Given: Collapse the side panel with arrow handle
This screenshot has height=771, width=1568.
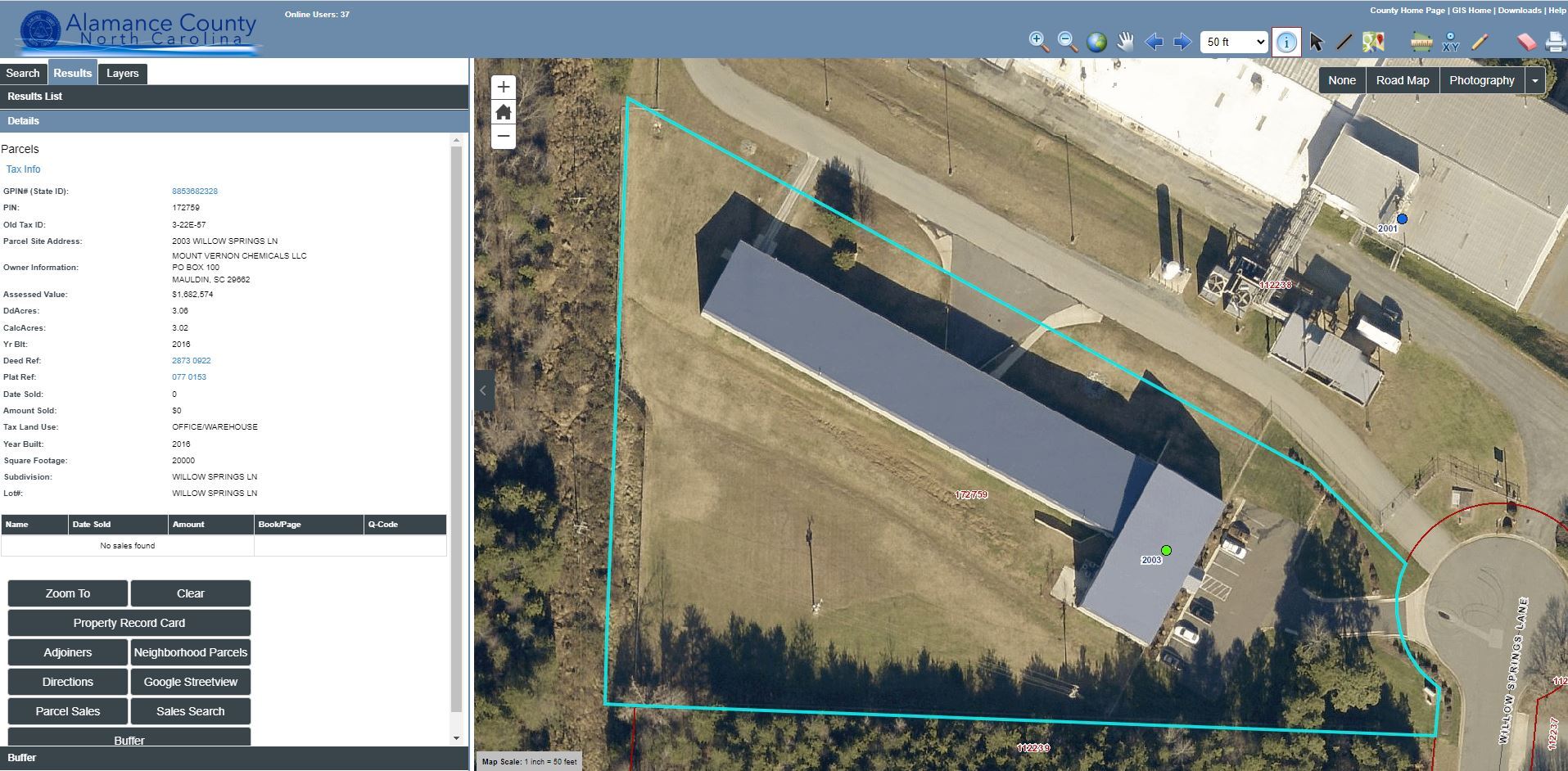Looking at the screenshot, I should click(x=483, y=390).
